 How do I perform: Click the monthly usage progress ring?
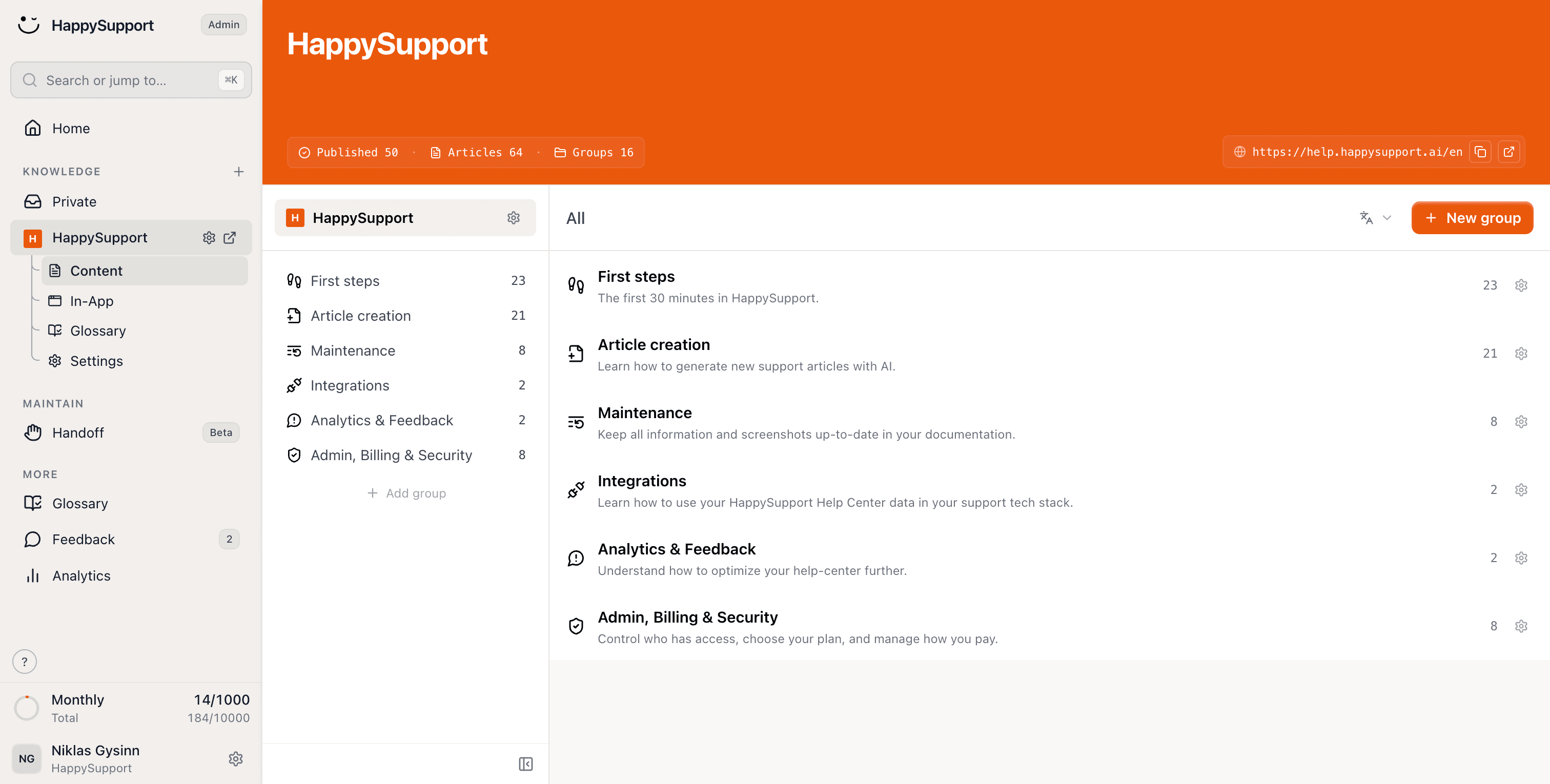27,708
